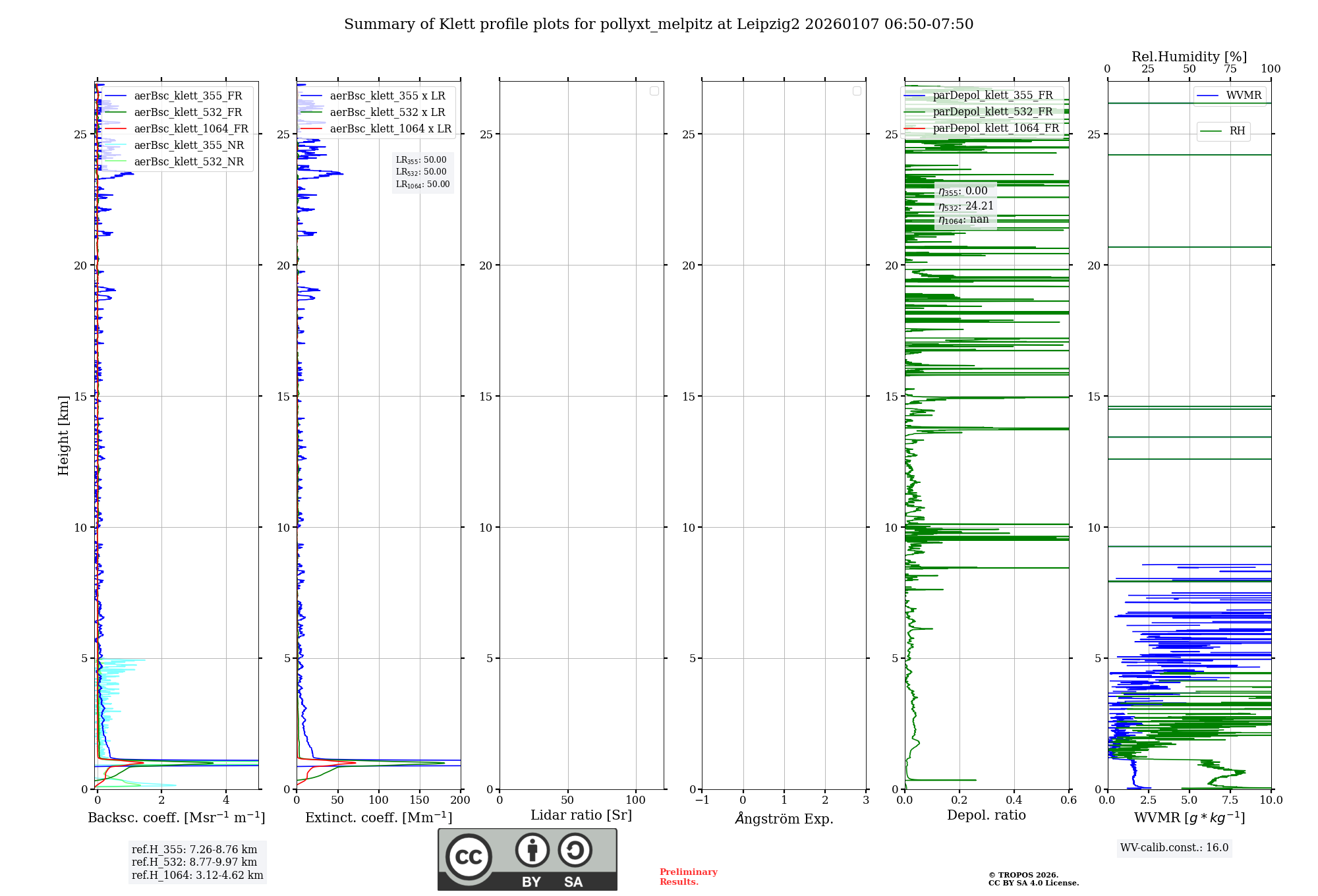The width and height of the screenshot is (1318, 896).
Task: Click the Creative Commons CC circle icon
Action: tap(469, 856)
